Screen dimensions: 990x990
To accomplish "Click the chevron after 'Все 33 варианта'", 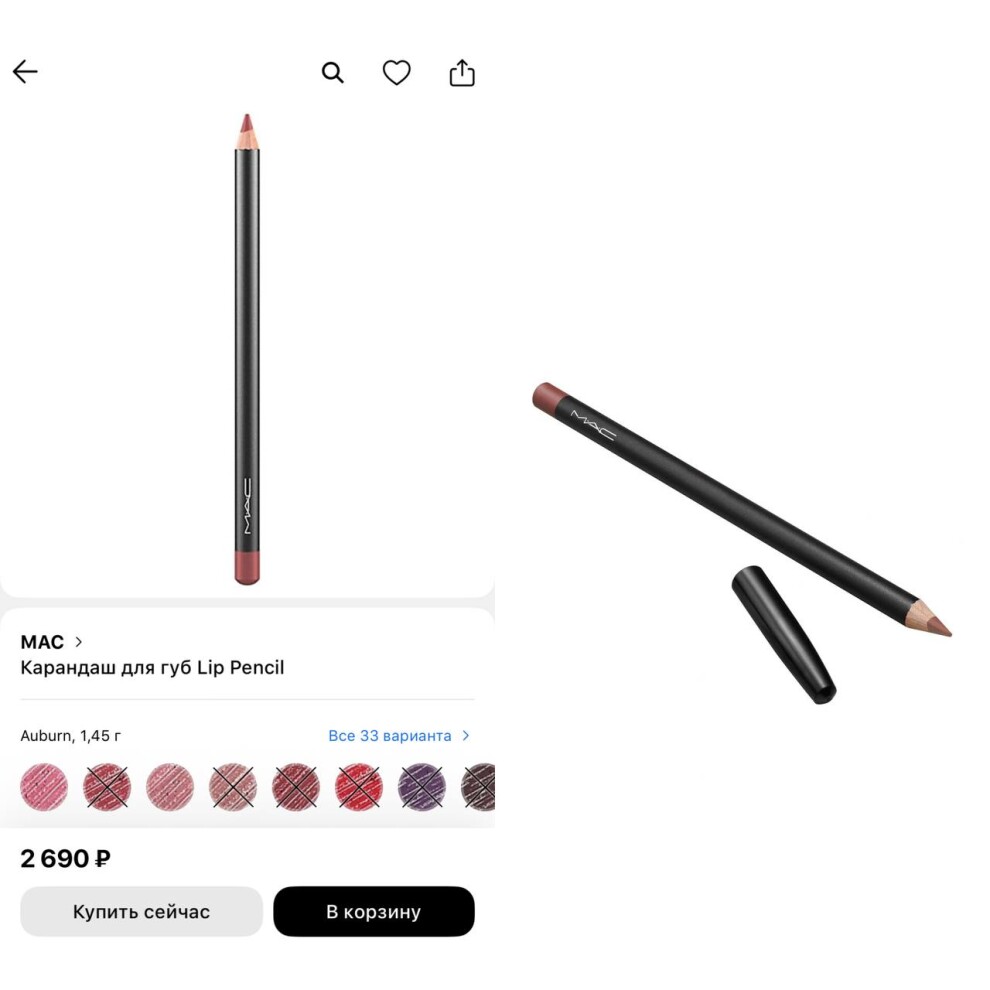I will coord(466,736).
